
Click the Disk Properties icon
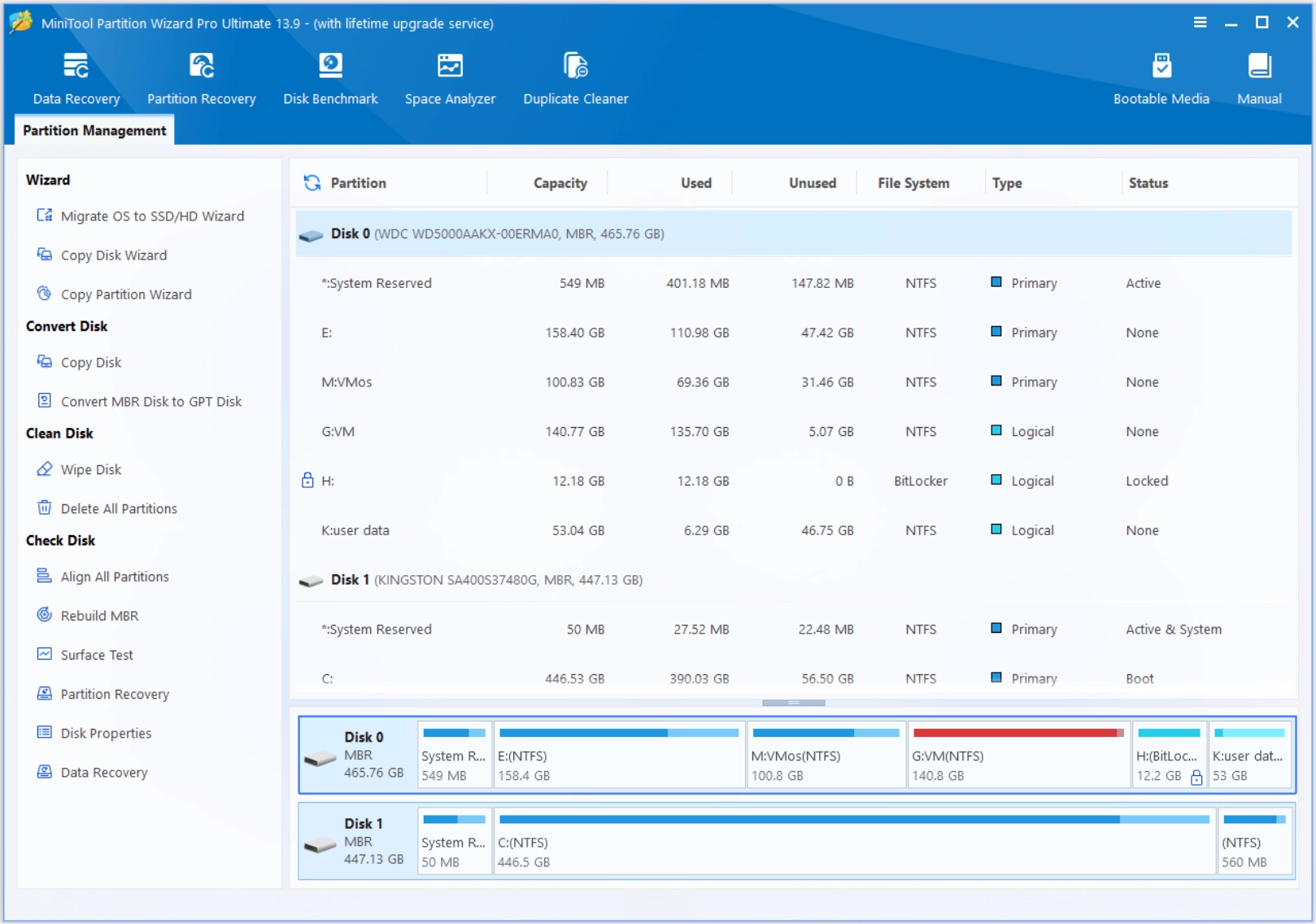point(45,733)
